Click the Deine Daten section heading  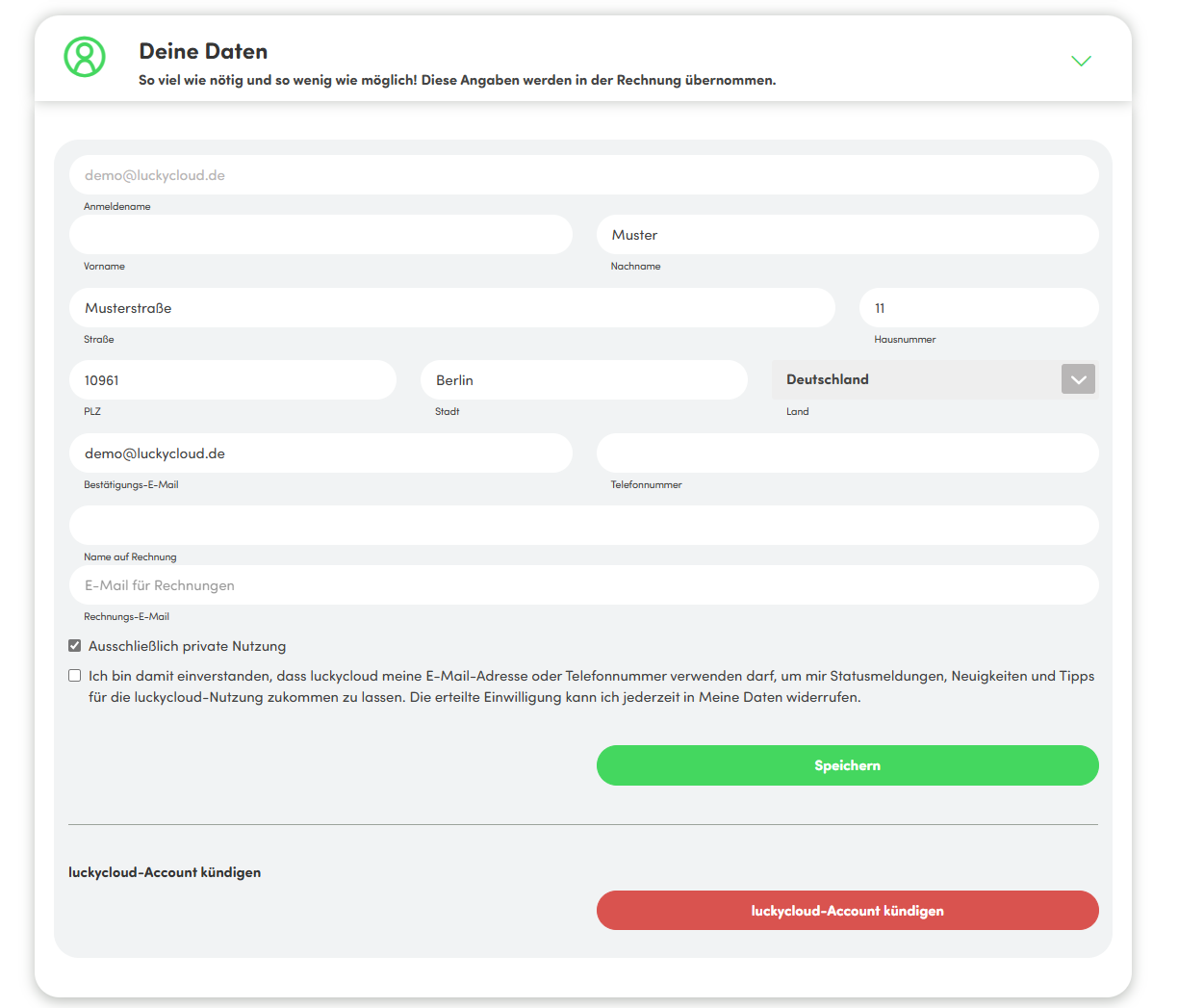[x=203, y=51]
